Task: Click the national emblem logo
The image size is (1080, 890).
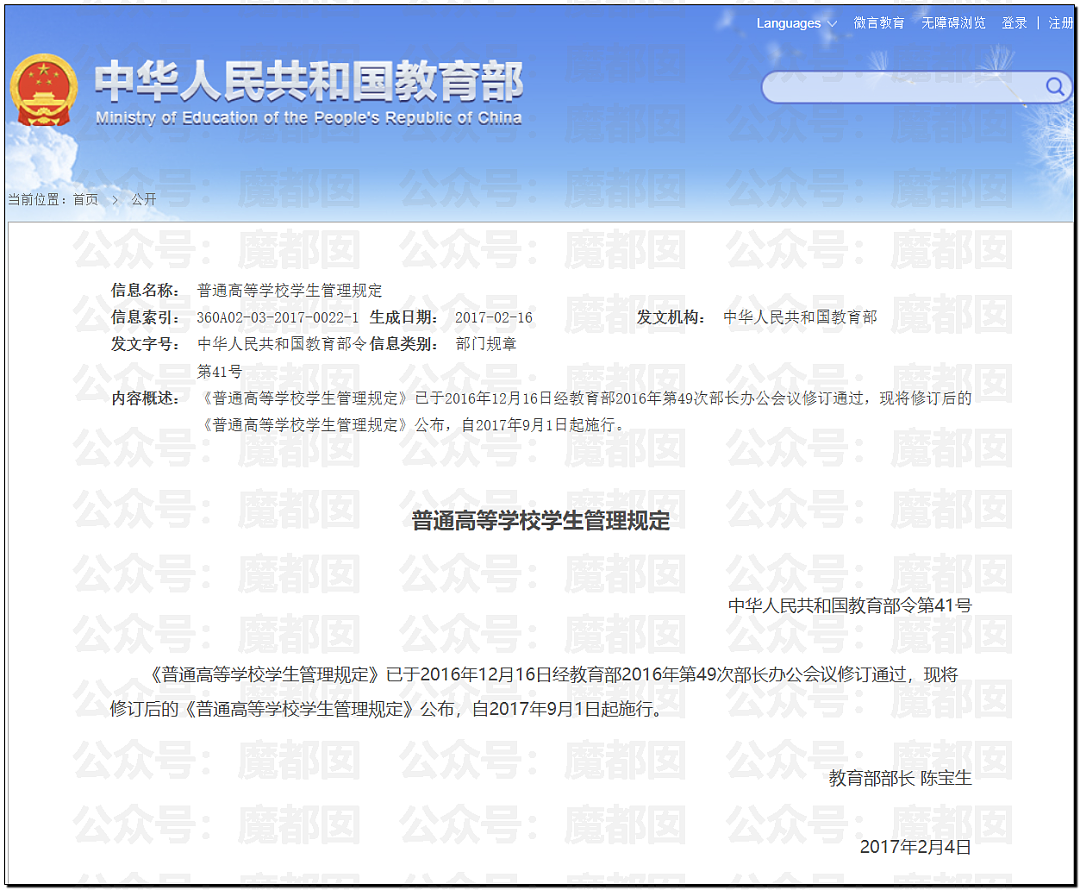Action: [x=43, y=90]
